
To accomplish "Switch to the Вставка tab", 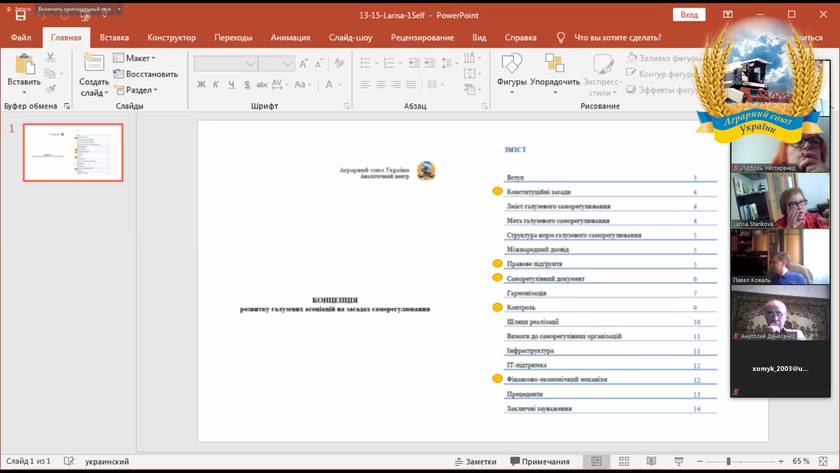I will click(114, 37).
